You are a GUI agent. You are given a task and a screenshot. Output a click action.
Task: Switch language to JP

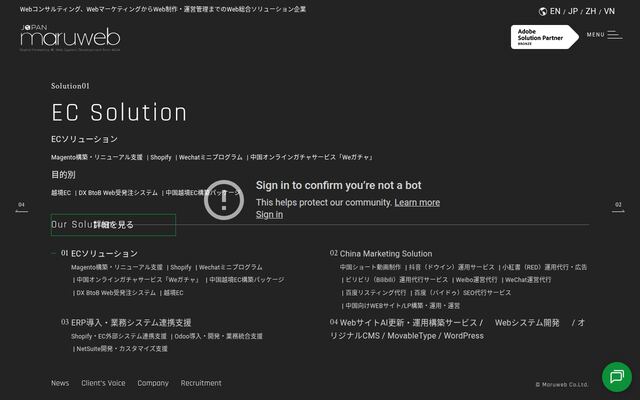click(x=573, y=11)
